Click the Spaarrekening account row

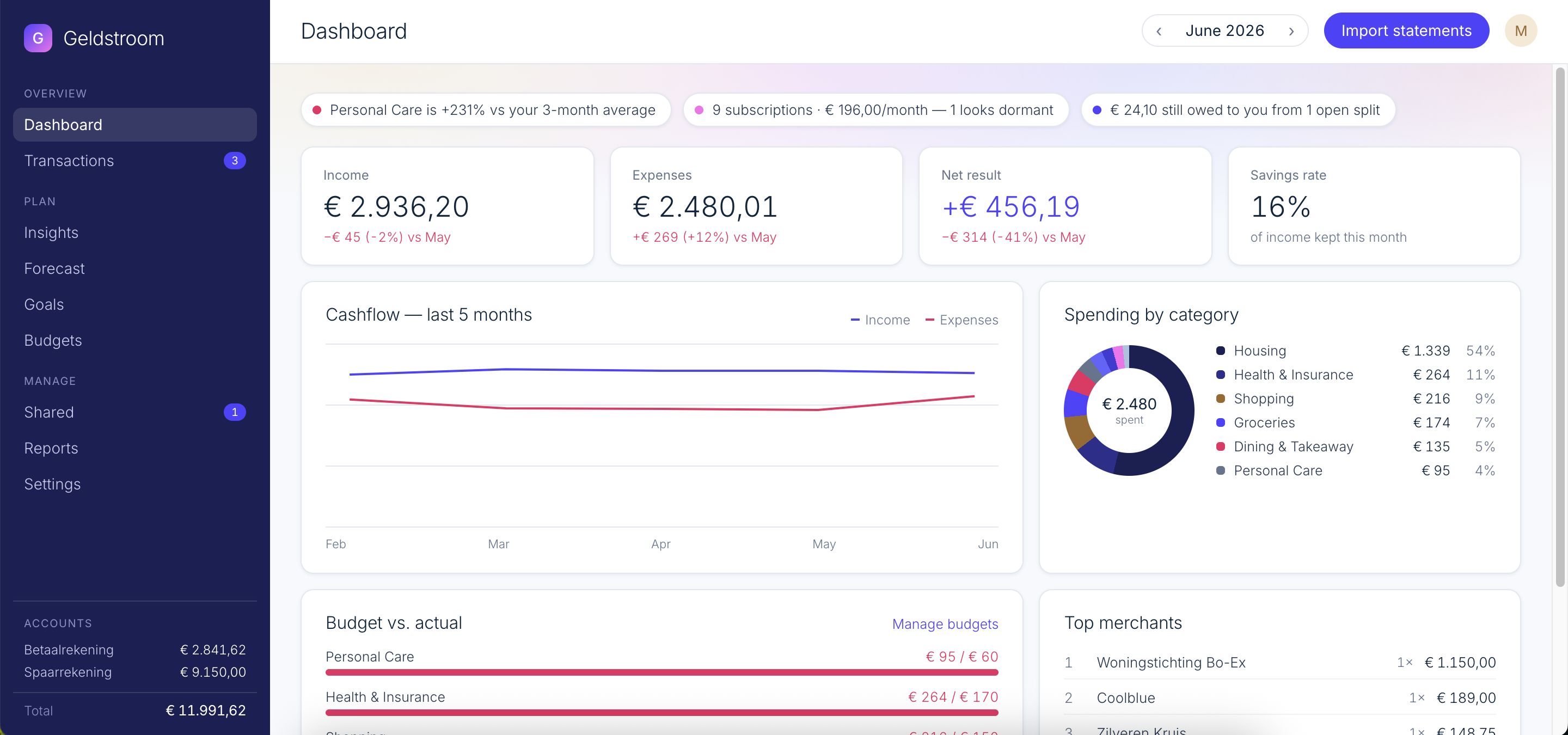tap(134, 672)
